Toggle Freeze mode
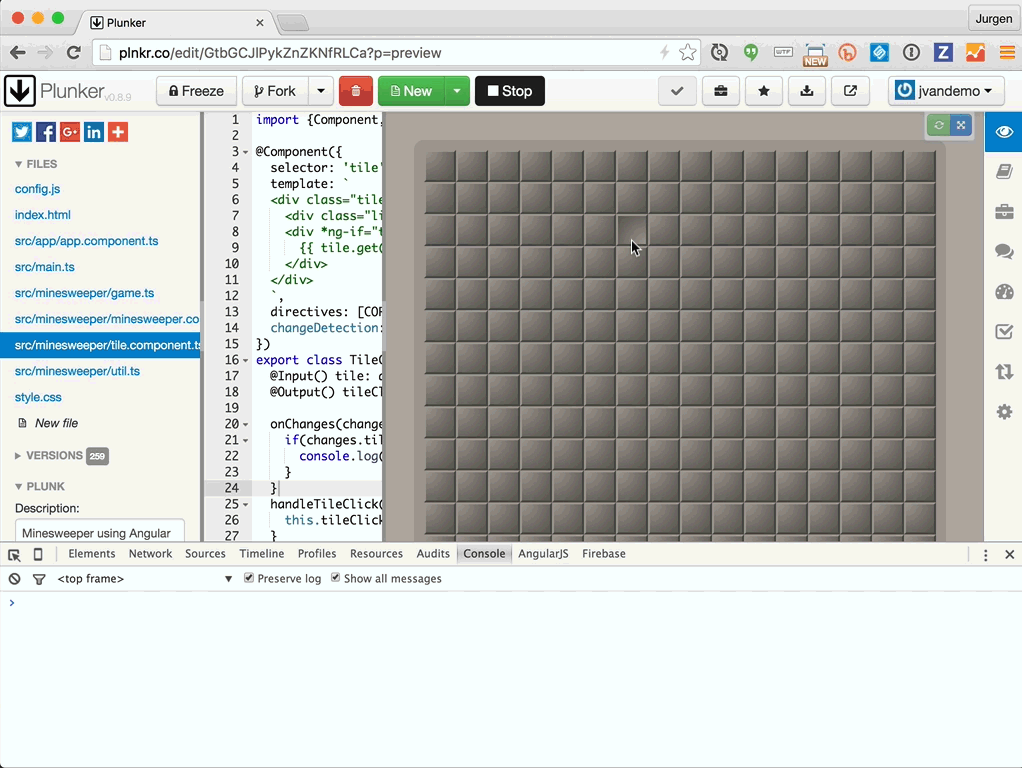Viewport: 1022px width, 768px height. 196,90
